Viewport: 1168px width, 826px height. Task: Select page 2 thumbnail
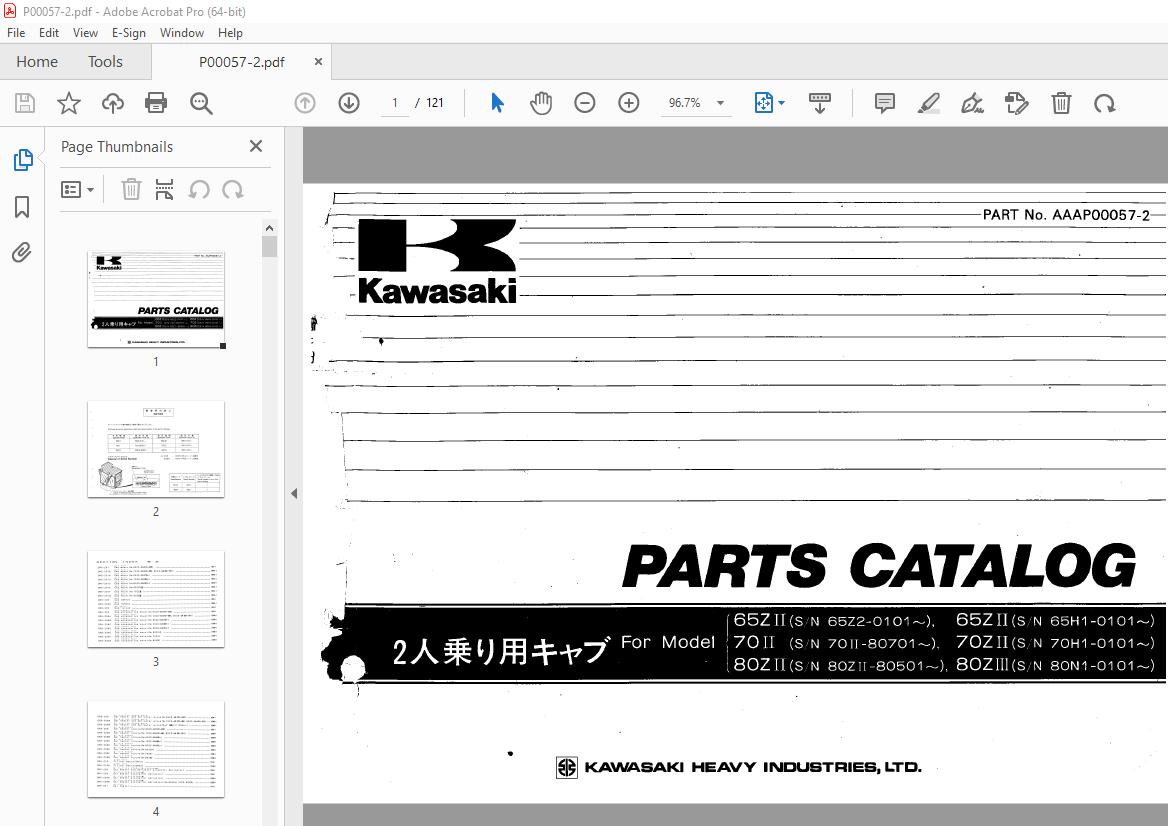click(x=156, y=449)
